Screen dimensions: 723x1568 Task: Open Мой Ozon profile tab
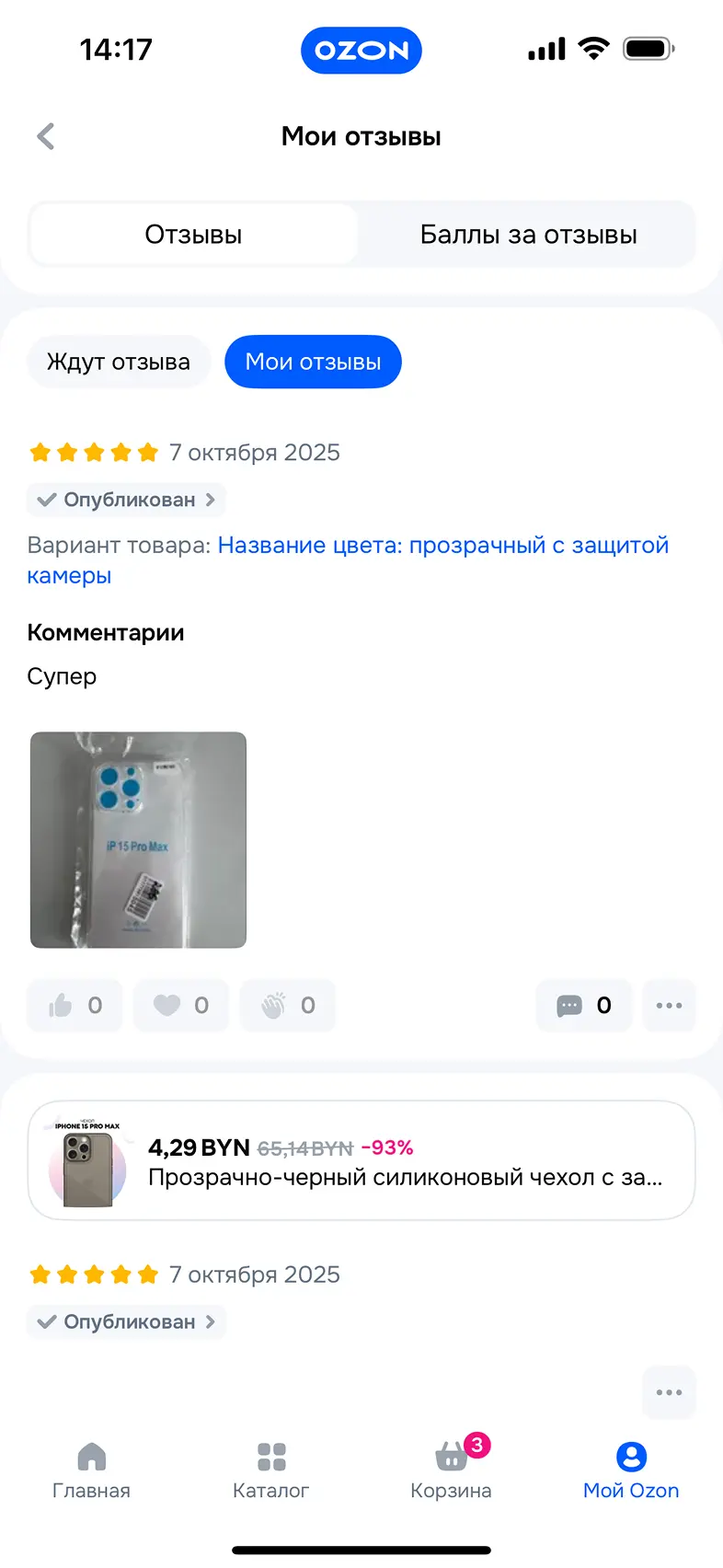point(631,1470)
